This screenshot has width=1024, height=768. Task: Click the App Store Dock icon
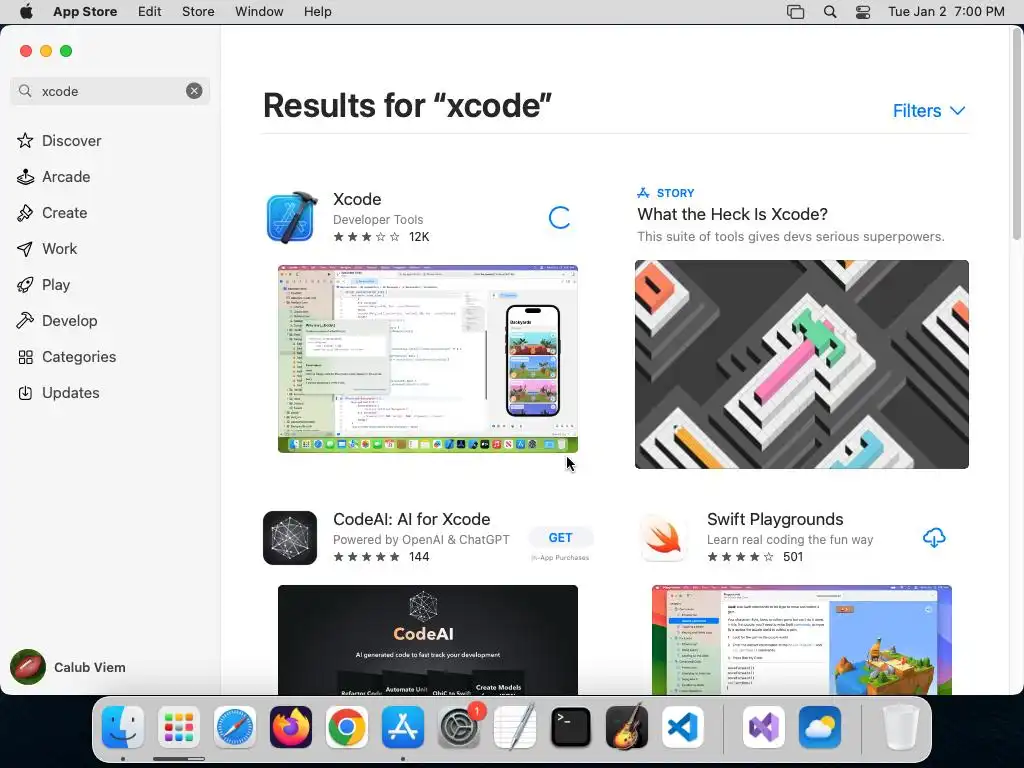tap(403, 727)
